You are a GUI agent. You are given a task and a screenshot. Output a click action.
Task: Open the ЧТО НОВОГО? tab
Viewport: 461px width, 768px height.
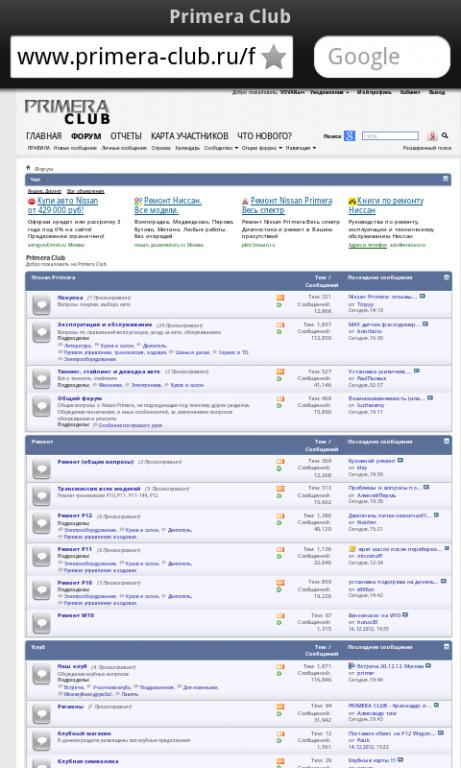tap(265, 136)
